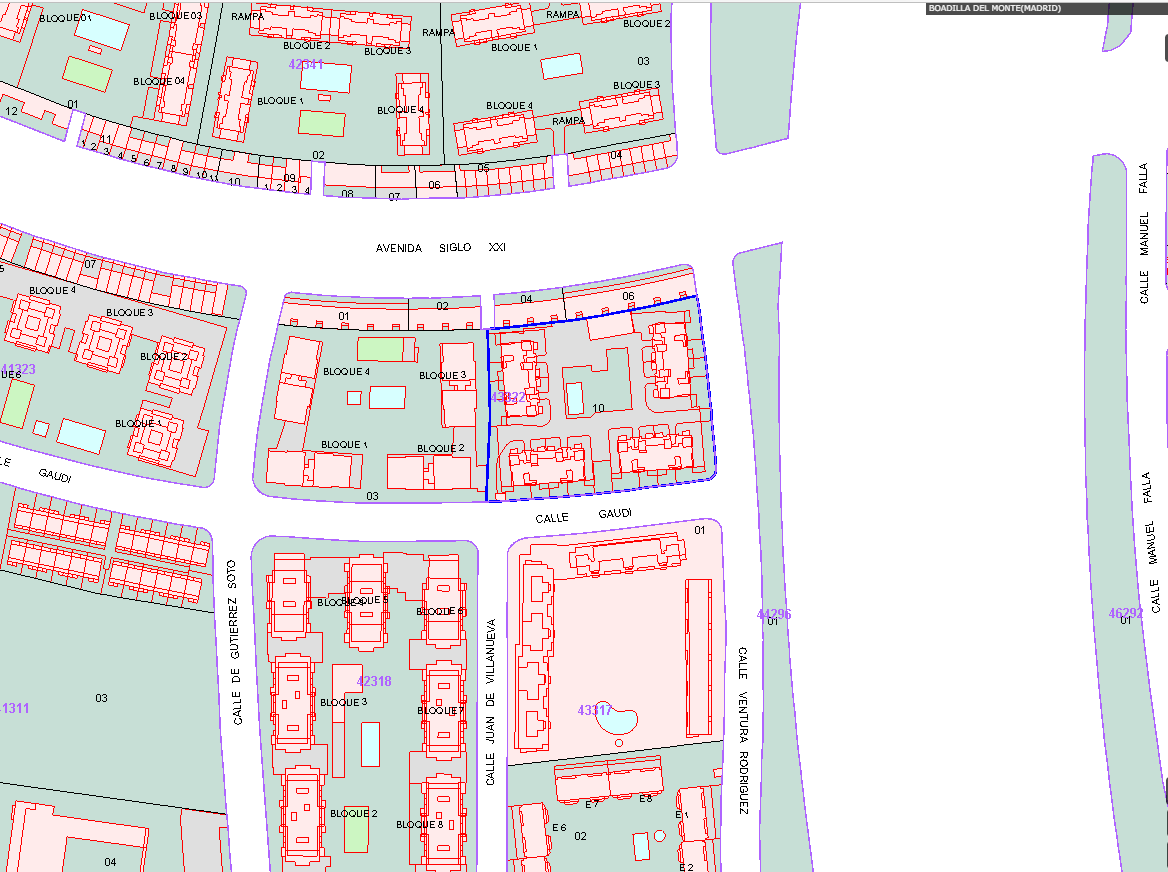Click the purple block number 44296
Image resolution: width=1168 pixels, height=872 pixels.
point(774,614)
